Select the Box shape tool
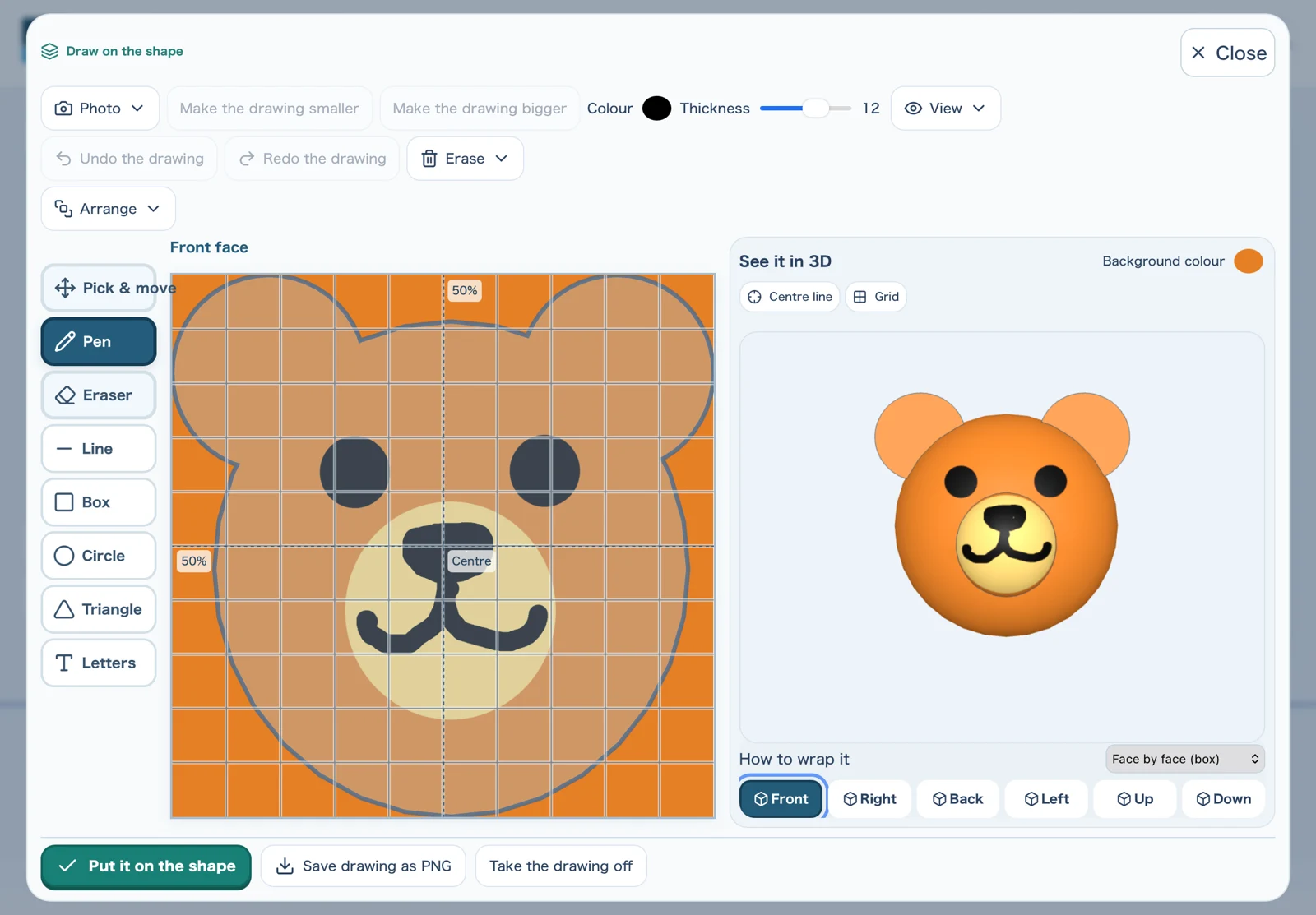This screenshot has width=1316, height=915. click(99, 502)
